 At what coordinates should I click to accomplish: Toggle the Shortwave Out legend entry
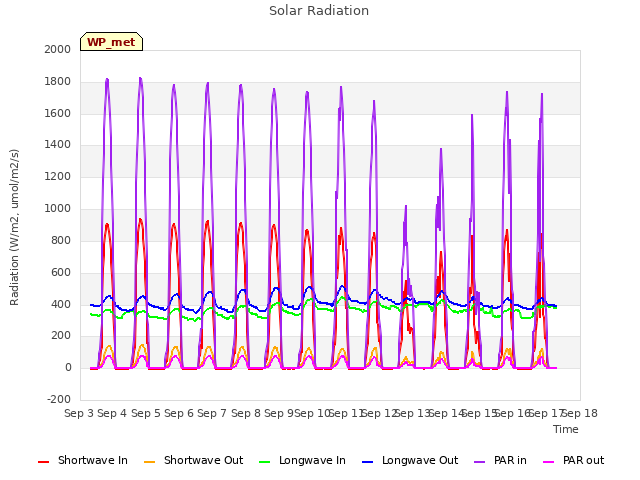pyautogui.click(x=193, y=460)
